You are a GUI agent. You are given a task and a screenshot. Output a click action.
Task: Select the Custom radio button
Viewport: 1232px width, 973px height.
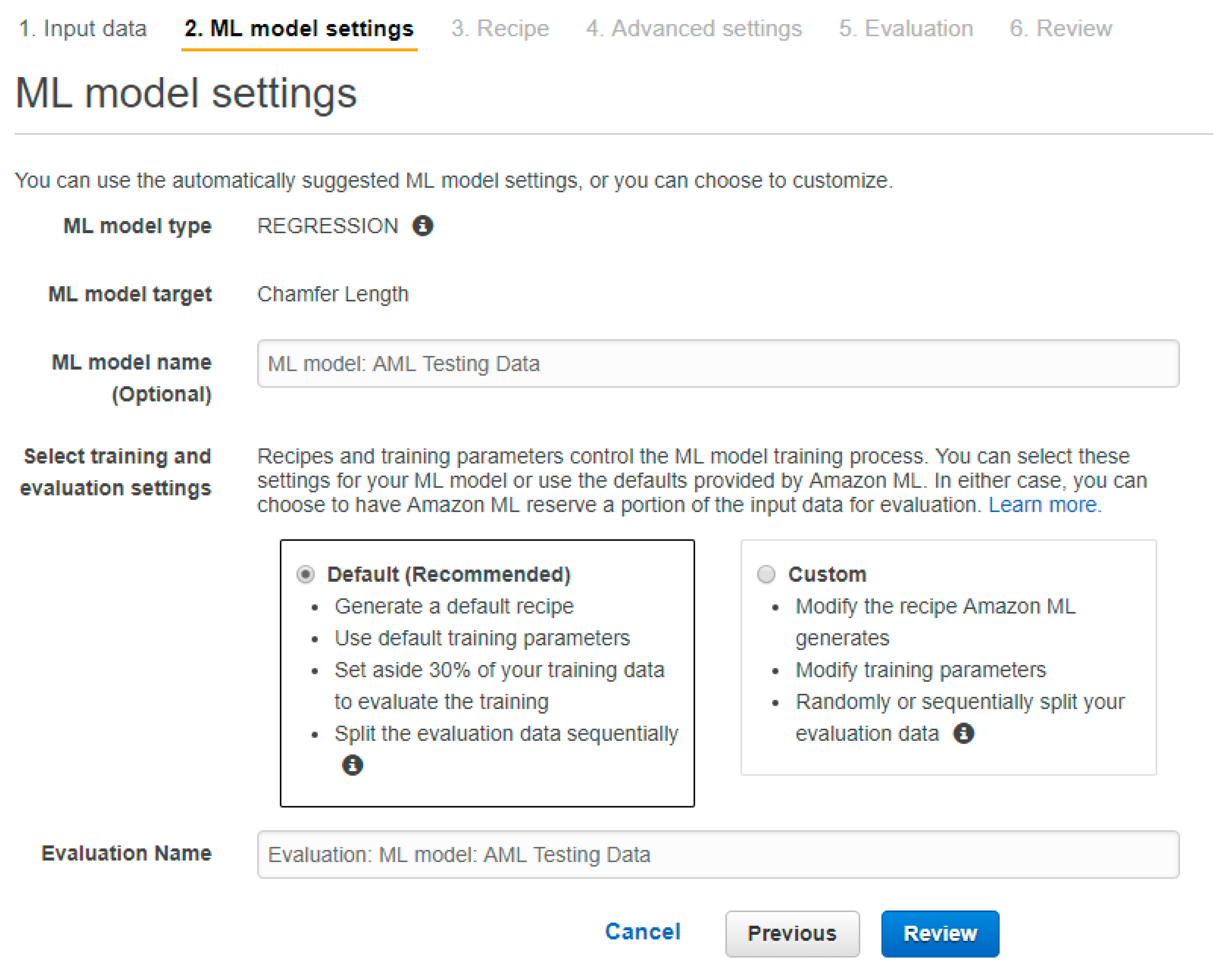pyautogui.click(x=766, y=574)
